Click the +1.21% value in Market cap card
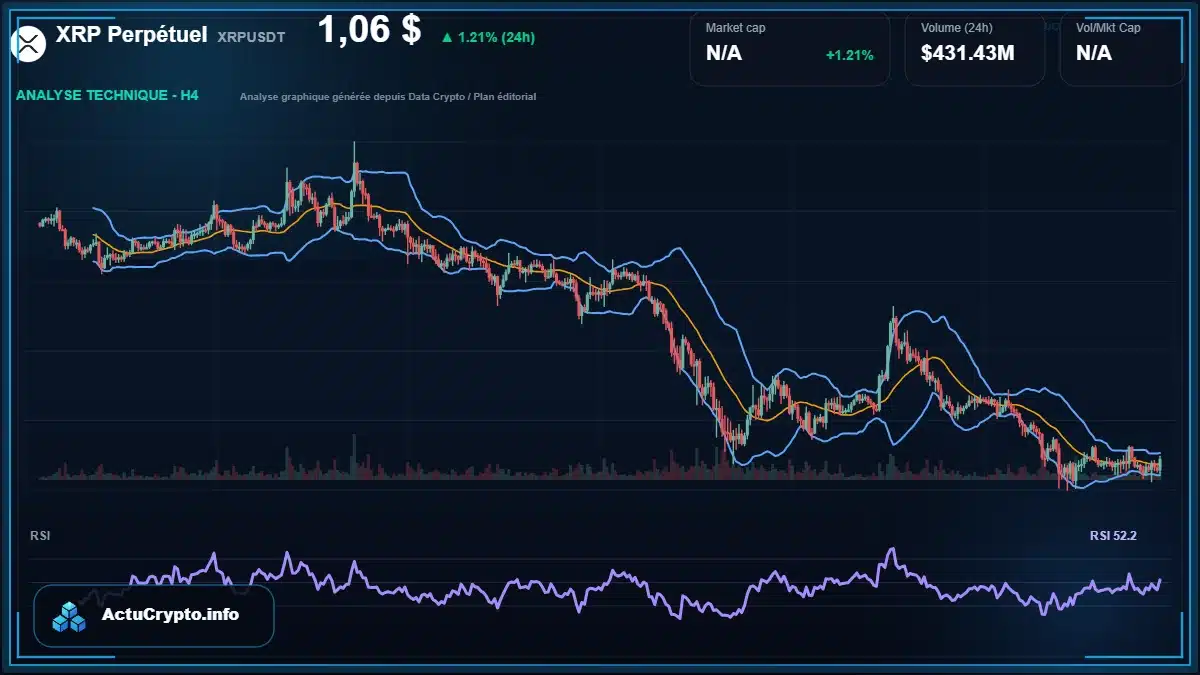This screenshot has width=1200, height=675. (x=850, y=55)
